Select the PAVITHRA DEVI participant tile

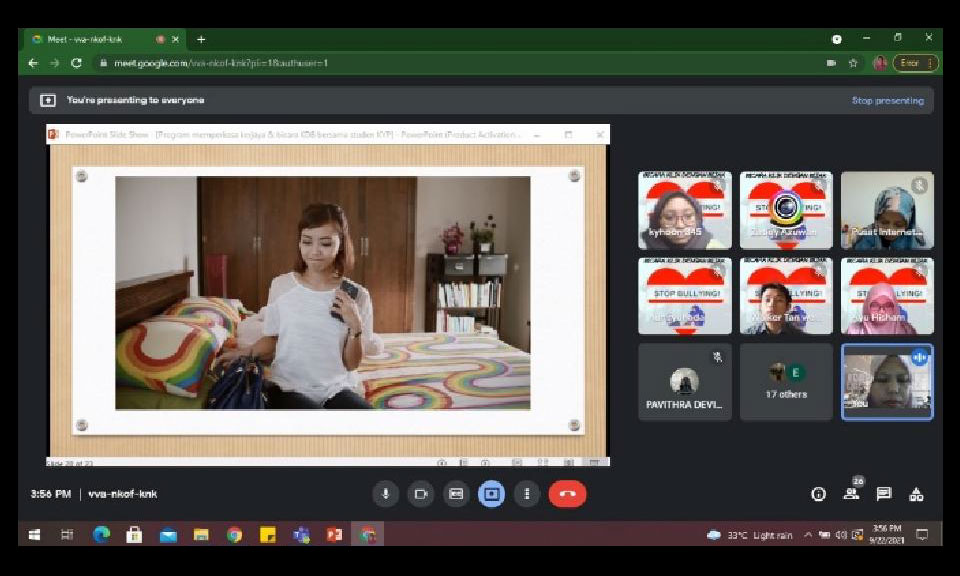click(684, 382)
